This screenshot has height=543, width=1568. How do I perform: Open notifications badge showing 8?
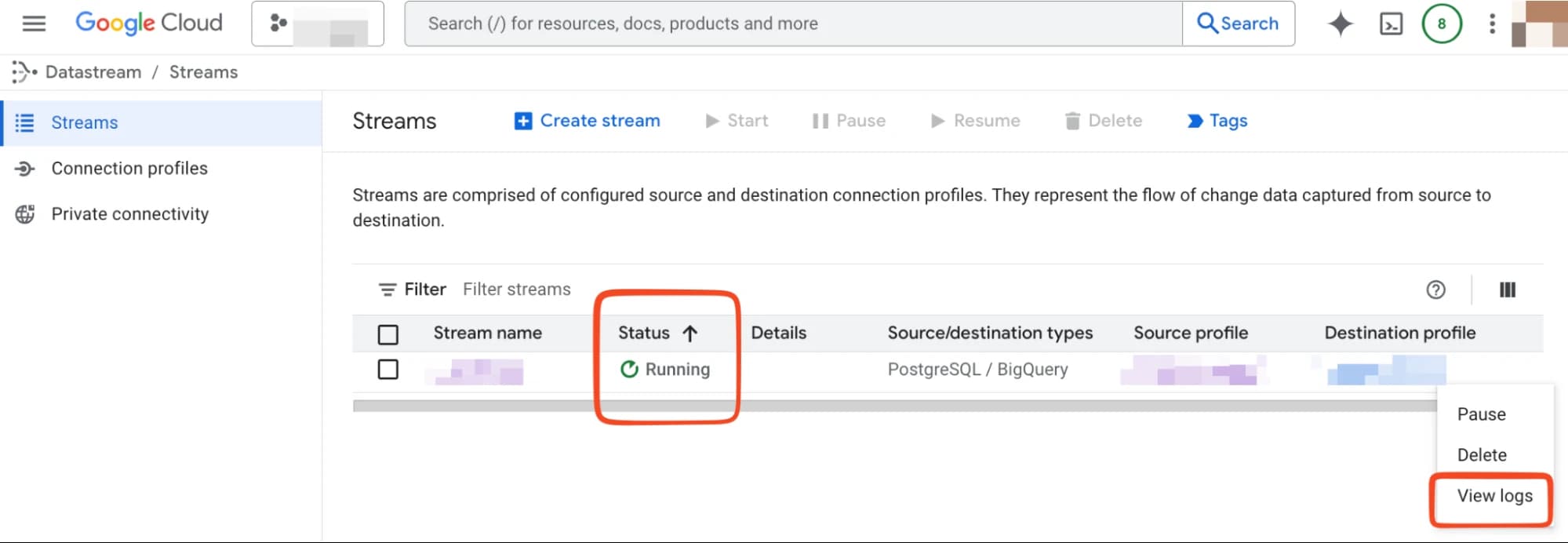coord(1442,24)
